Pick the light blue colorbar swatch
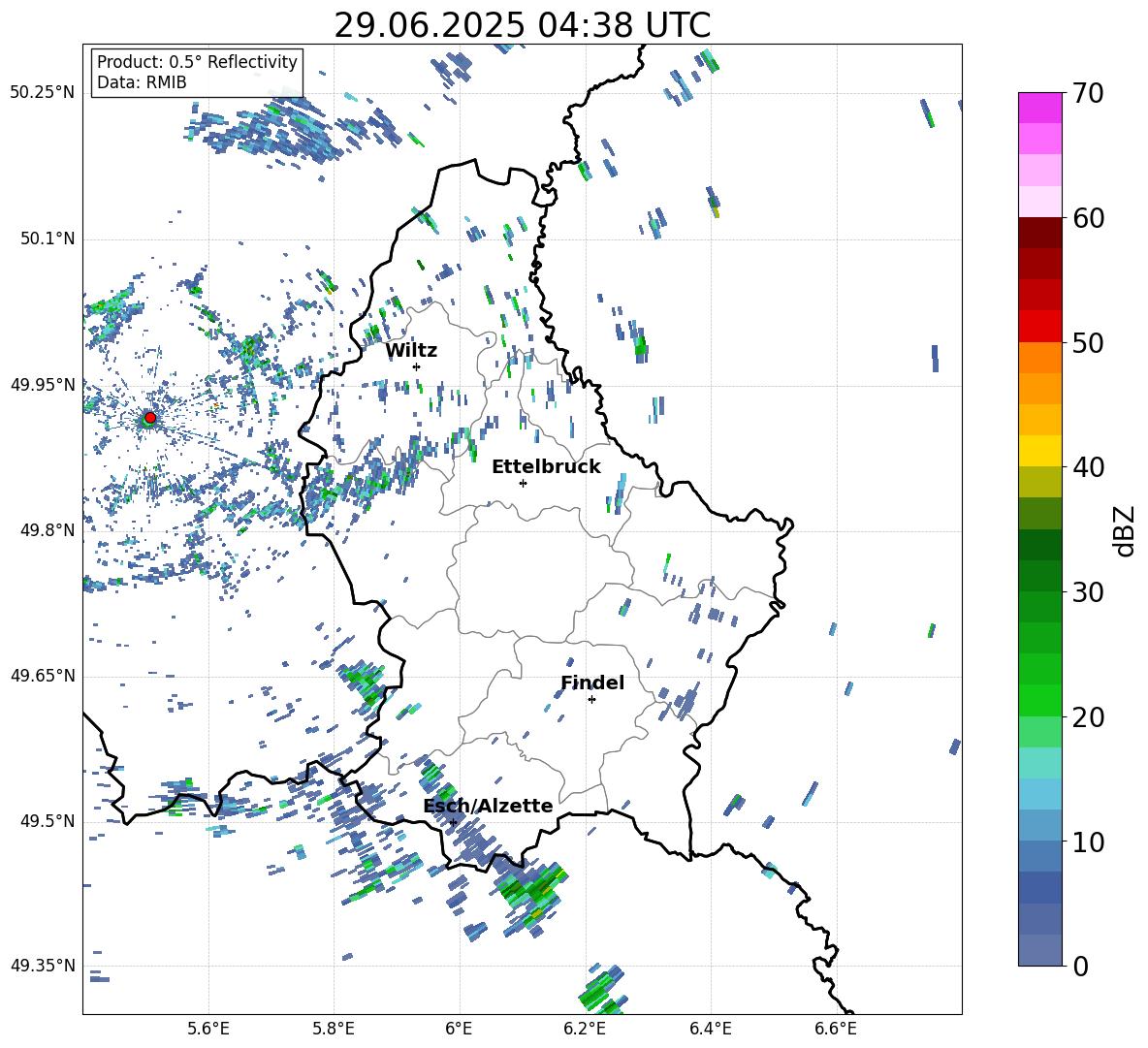The image size is (1148, 1048). (1039, 793)
